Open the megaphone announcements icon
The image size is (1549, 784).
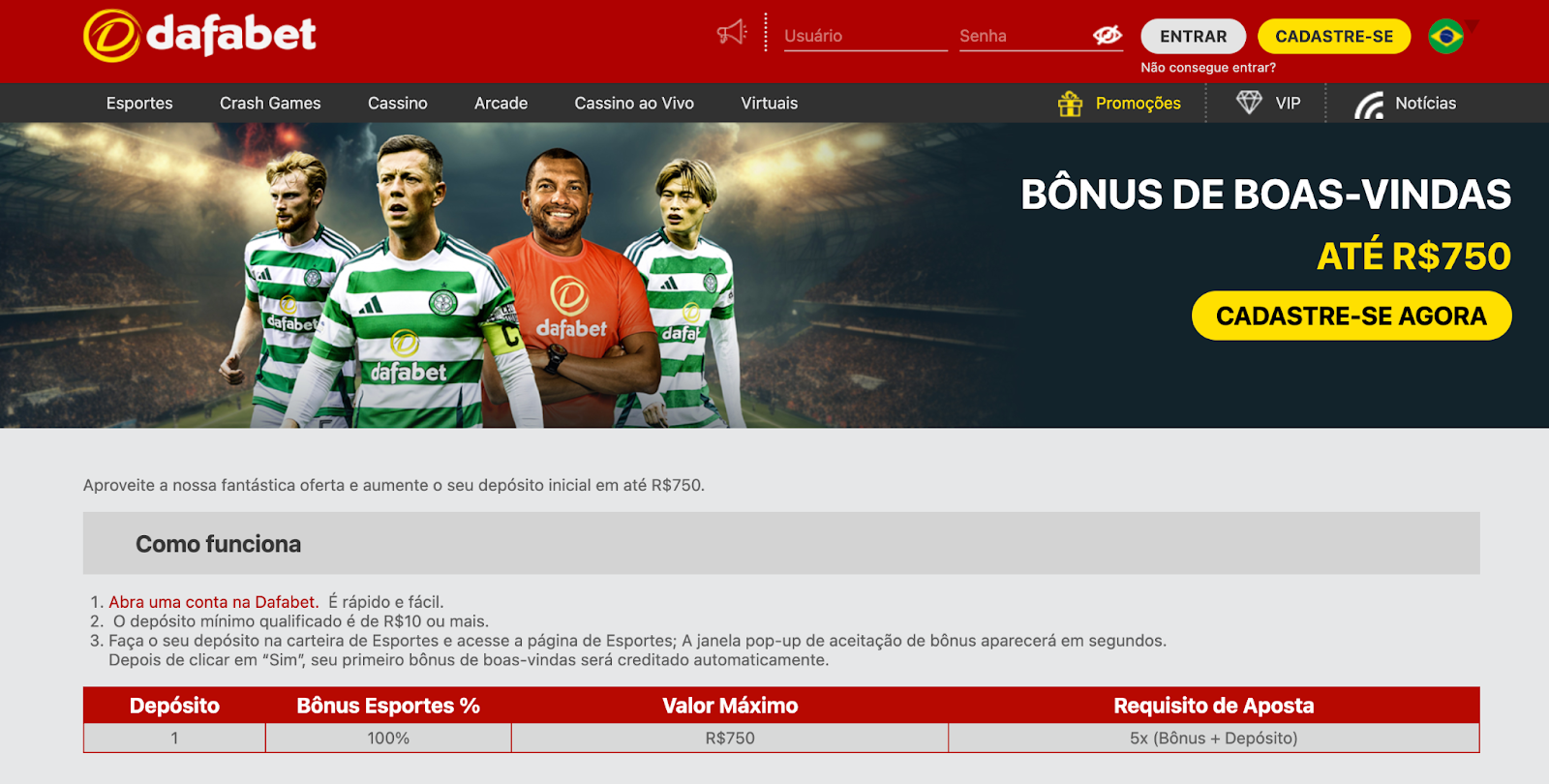click(x=732, y=33)
